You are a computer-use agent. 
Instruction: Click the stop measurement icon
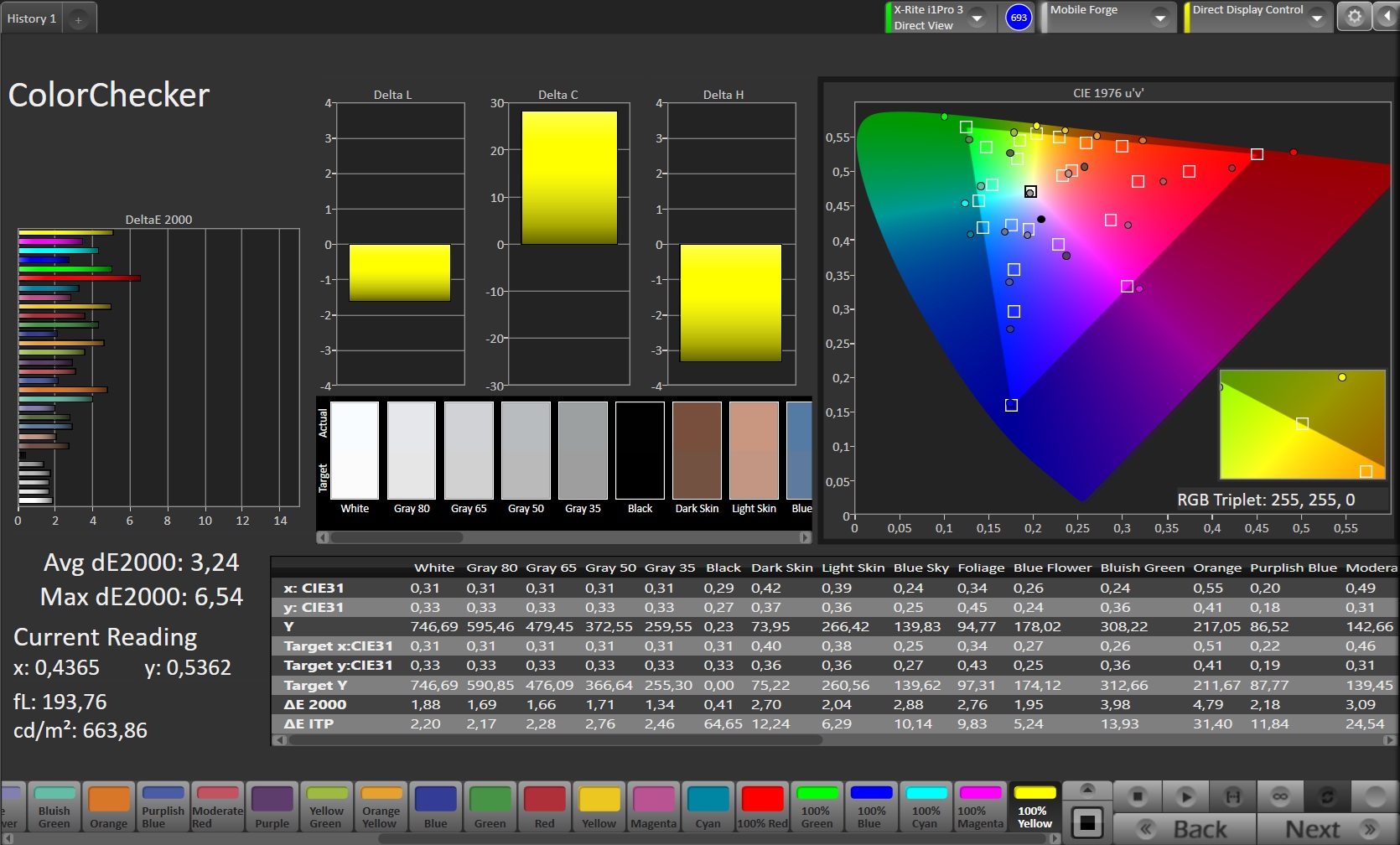click(x=1138, y=796)
